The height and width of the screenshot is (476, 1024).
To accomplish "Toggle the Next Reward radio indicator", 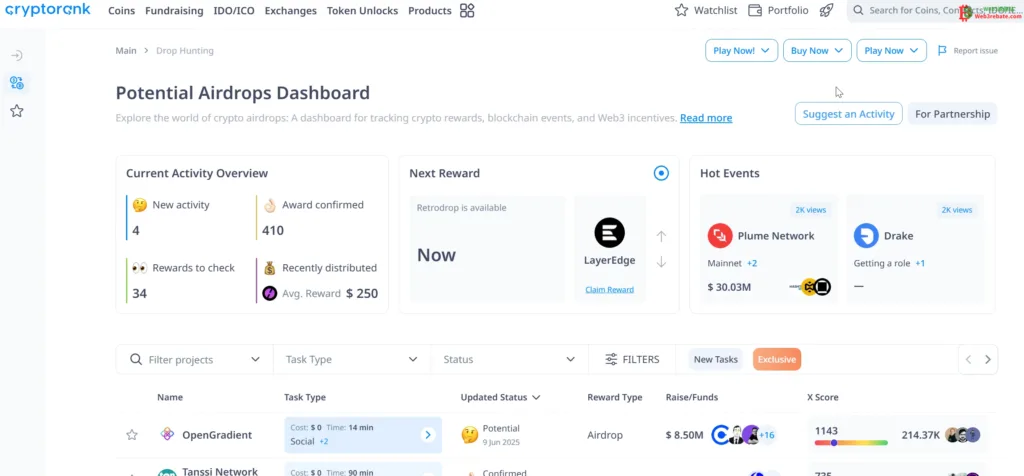I will (x=662, y=173).
